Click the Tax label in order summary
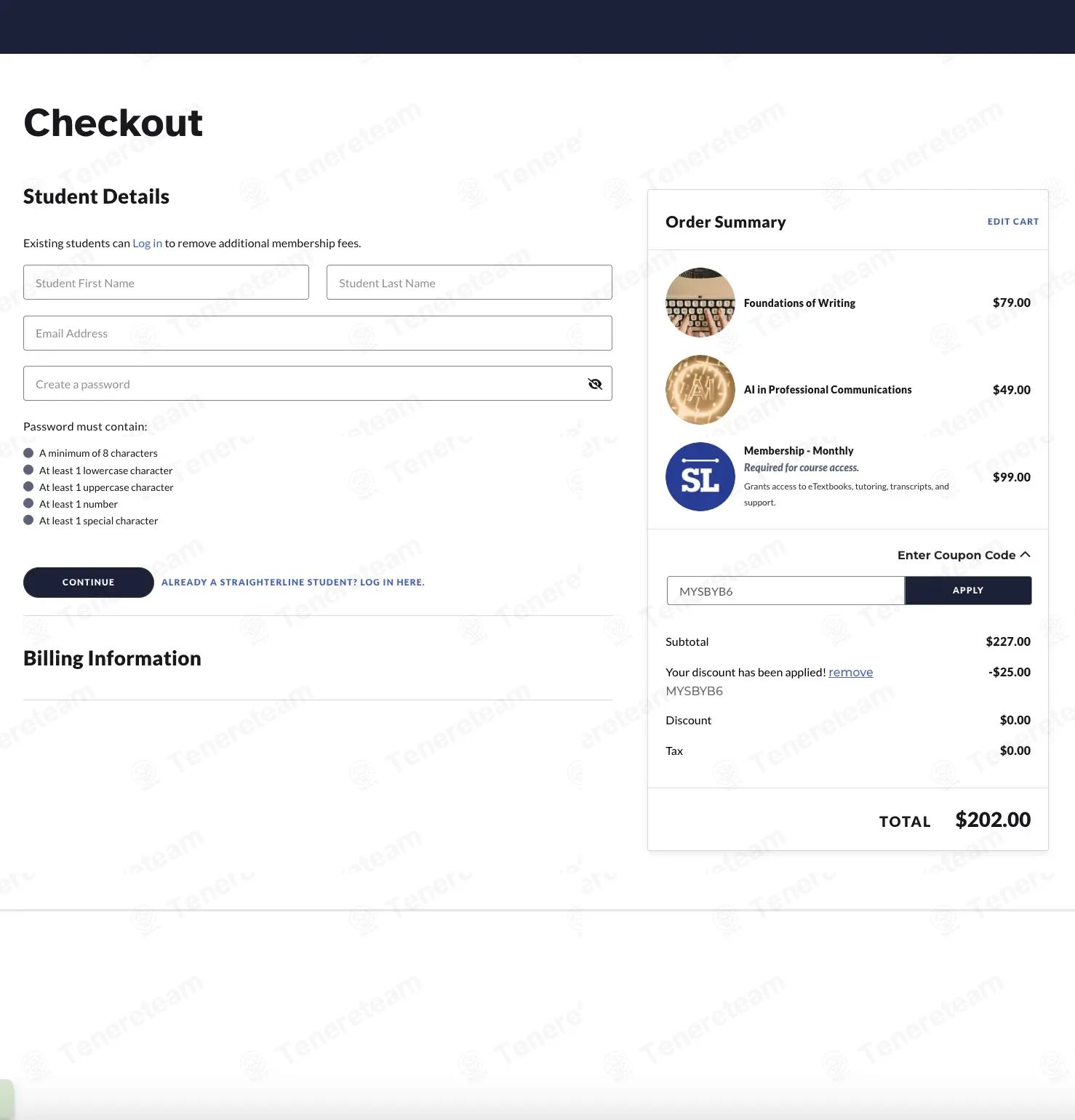 [674, 751]
